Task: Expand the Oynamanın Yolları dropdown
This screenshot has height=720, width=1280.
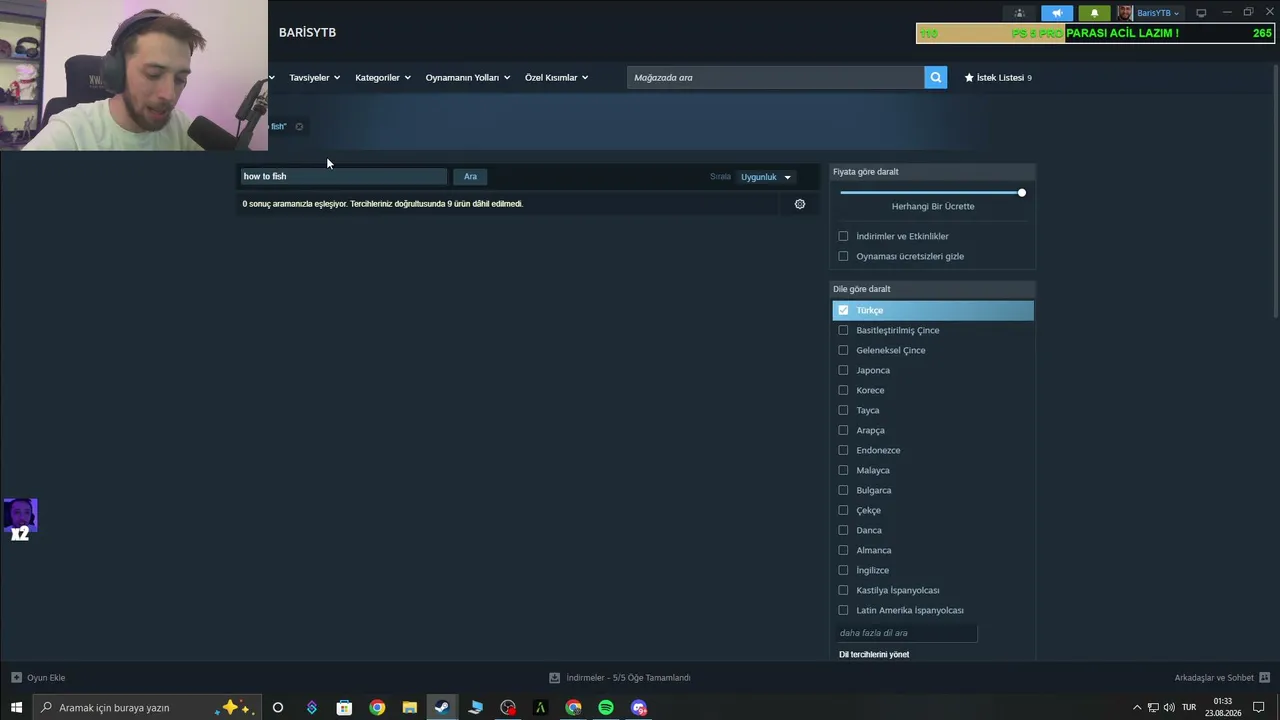Action: [x=468, y=77]
